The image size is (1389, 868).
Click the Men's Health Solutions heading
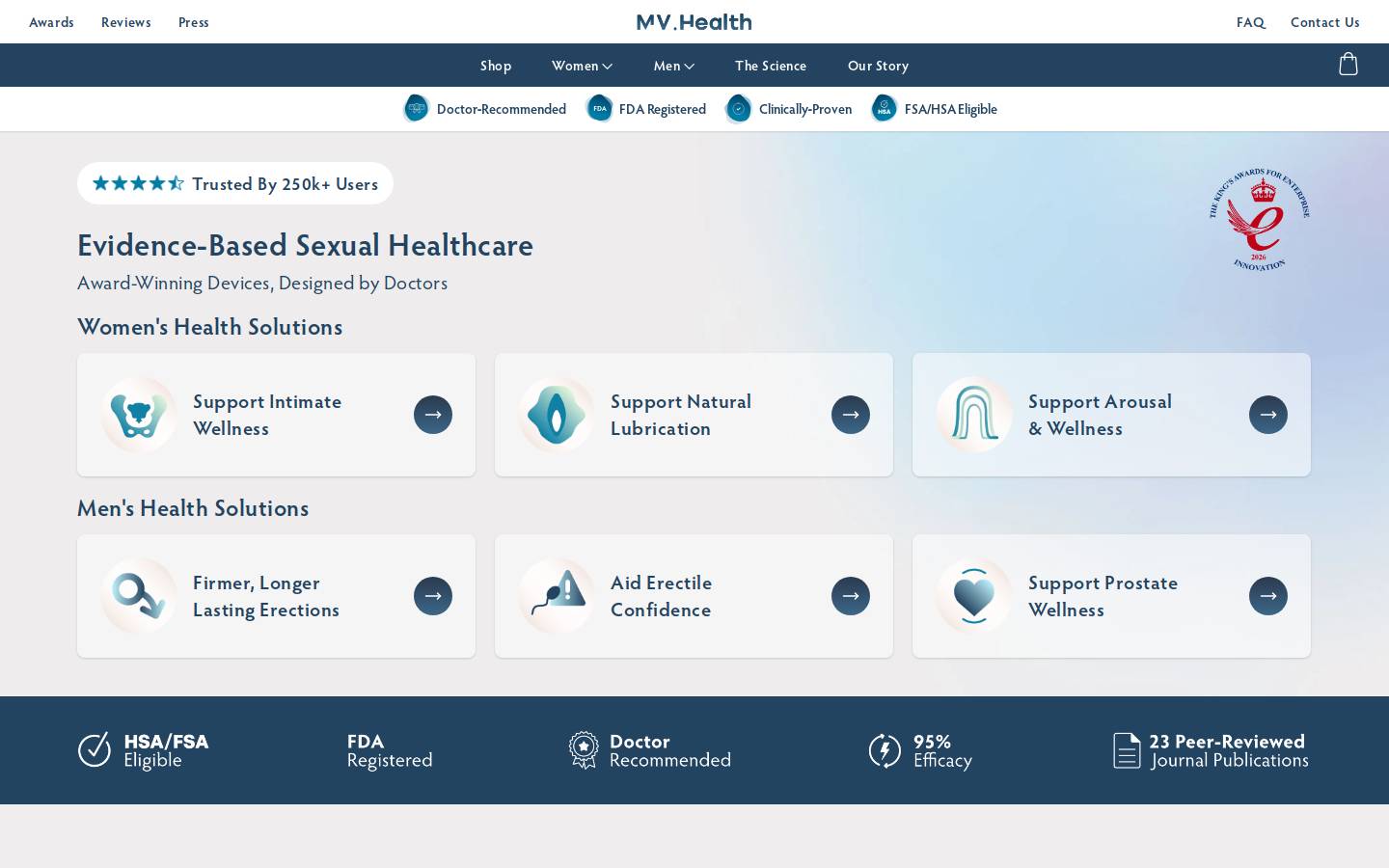click(193, 508)
